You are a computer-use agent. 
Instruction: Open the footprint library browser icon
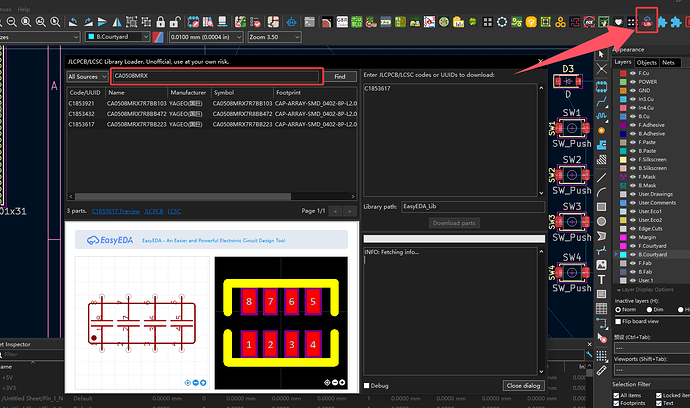coord(208,22)
